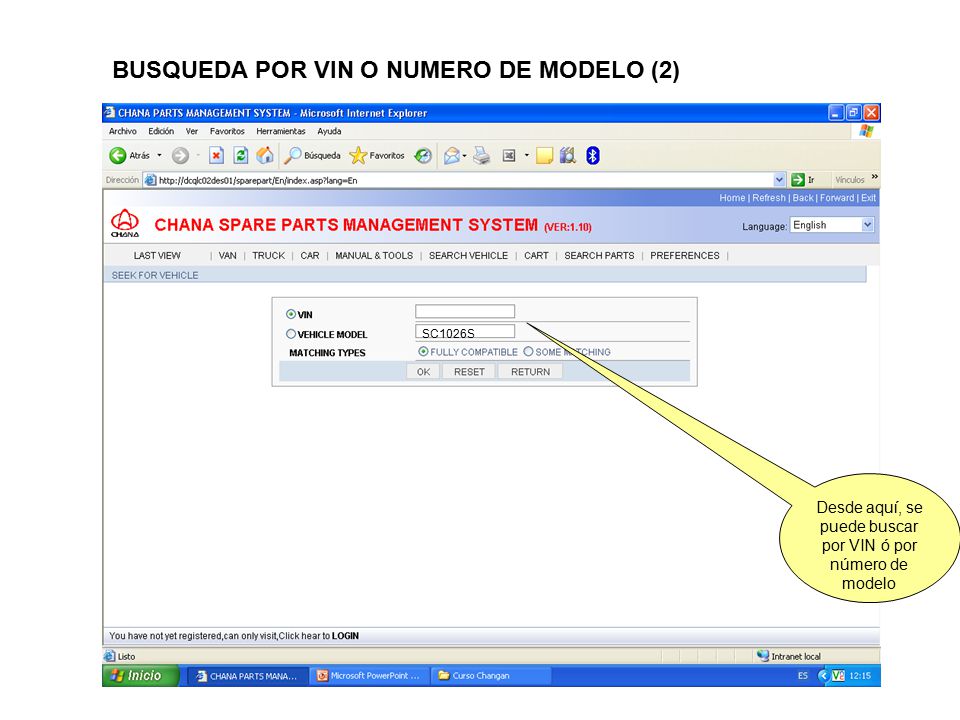Click the Home house icon
This screenshot has height=720, width=960.
pyautogui.click(x=264, y=156)
